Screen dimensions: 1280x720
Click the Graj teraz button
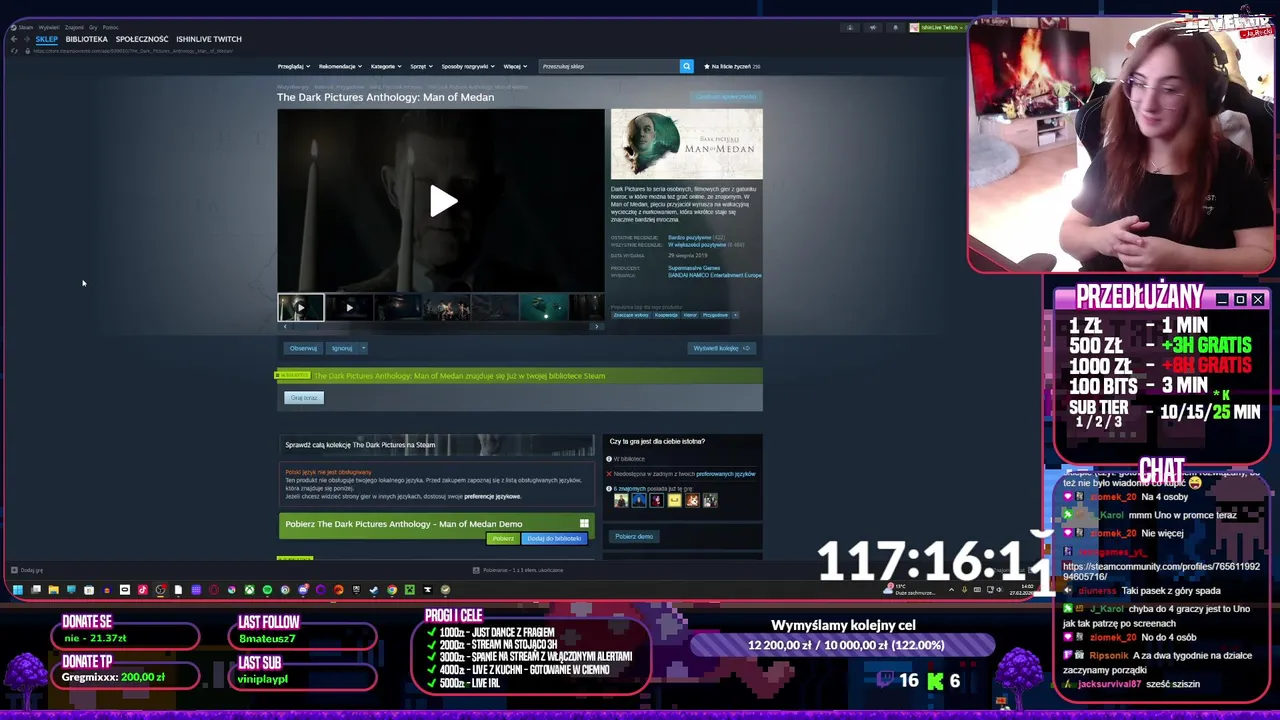pos(304,398)
